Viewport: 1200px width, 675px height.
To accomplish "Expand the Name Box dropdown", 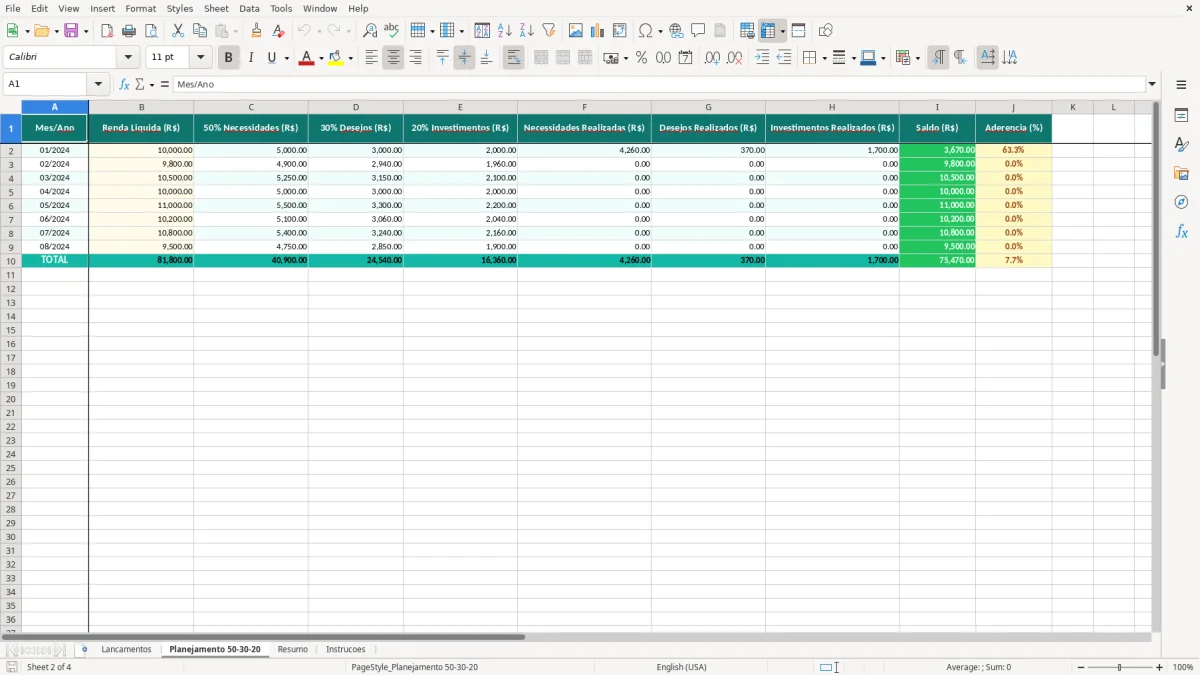I will [98, 85].
